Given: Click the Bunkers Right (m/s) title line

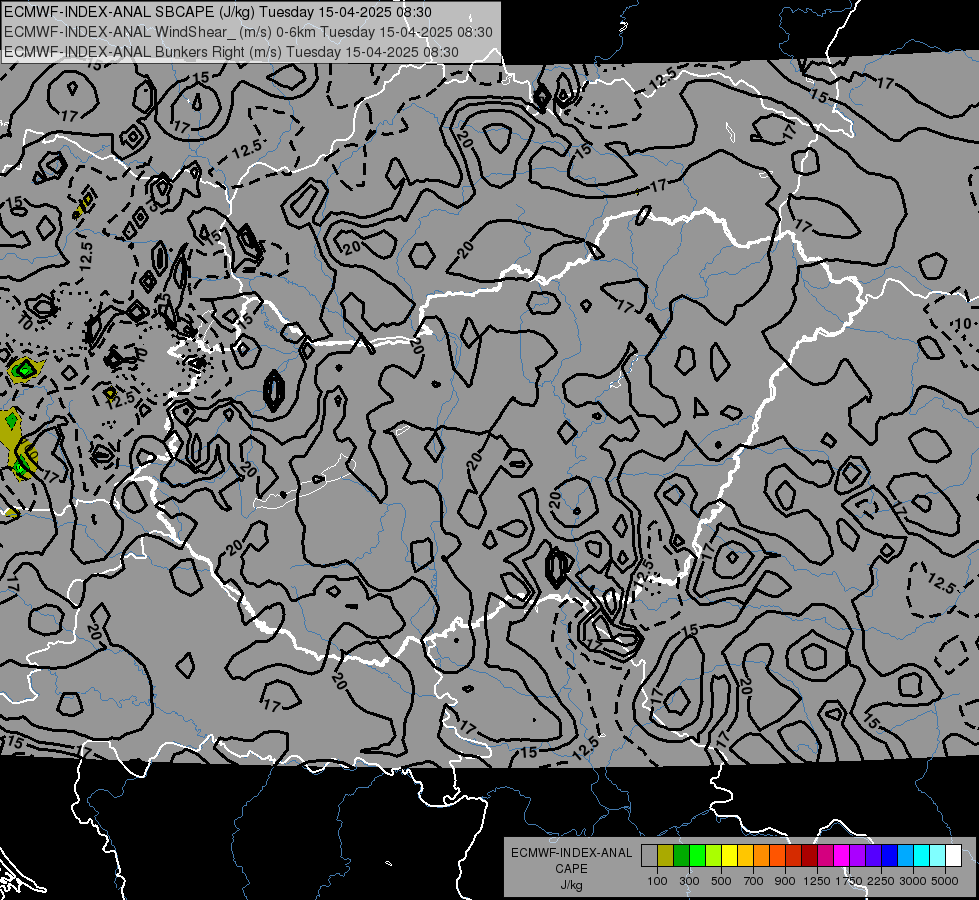Looking at the screenshot, I should [232, 52].
